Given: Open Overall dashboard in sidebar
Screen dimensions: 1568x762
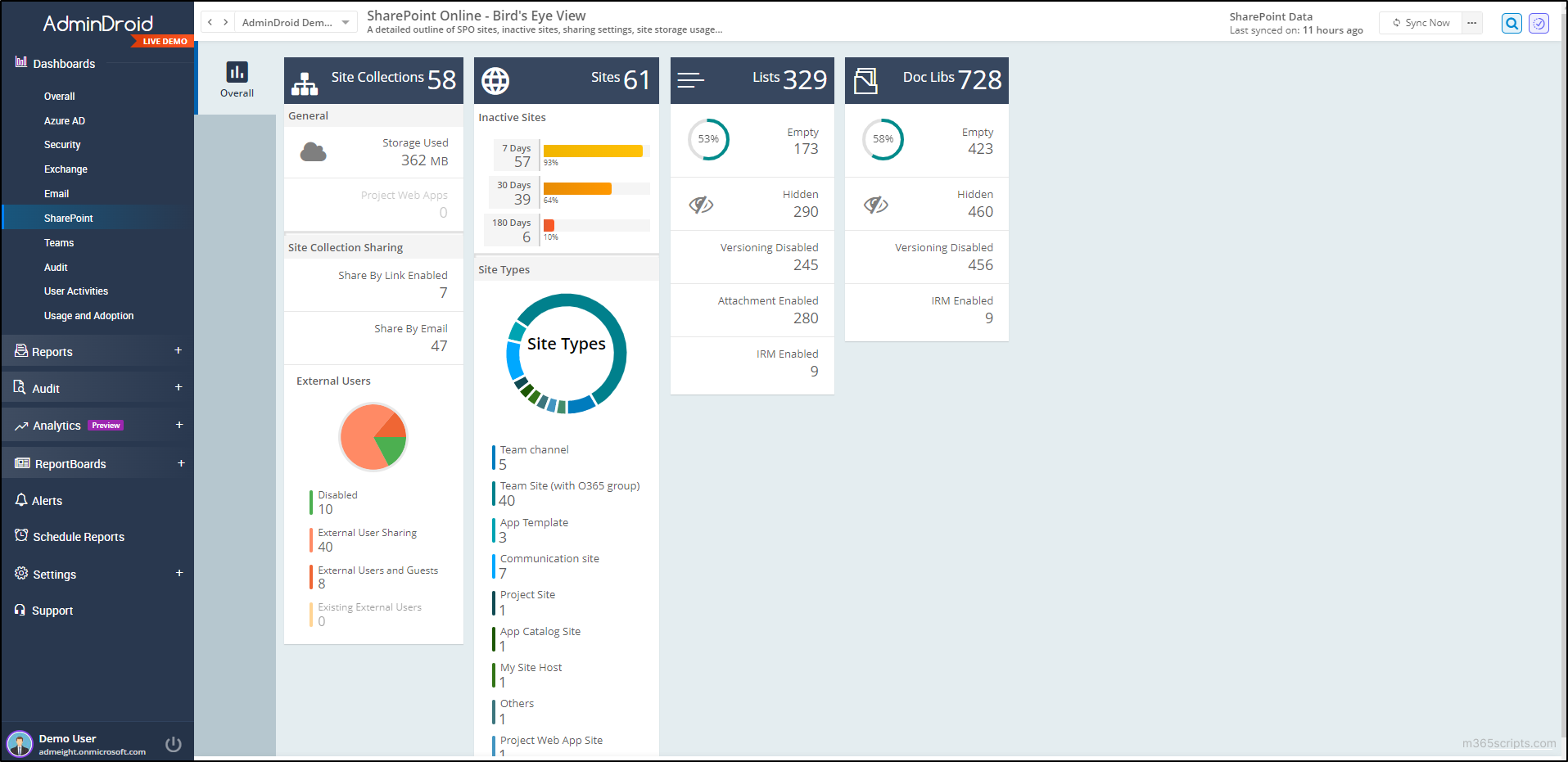Looking at the screenshot, I should (x=60, y=97).
